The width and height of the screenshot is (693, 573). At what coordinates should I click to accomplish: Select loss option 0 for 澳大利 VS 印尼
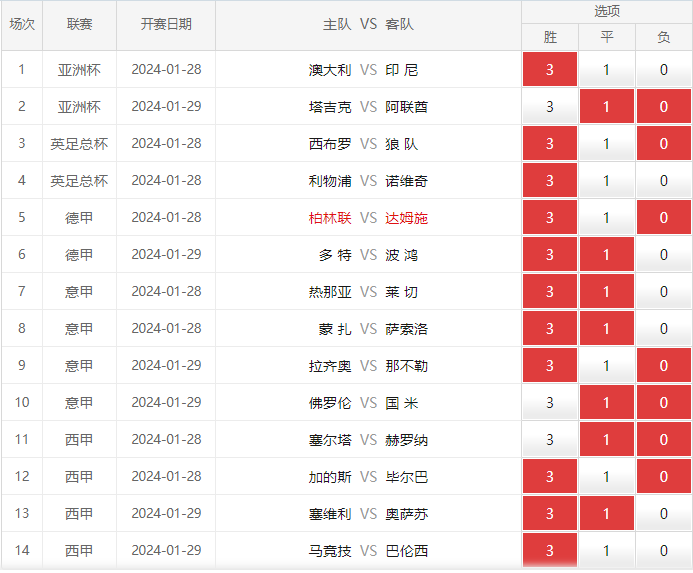point(663,69)
